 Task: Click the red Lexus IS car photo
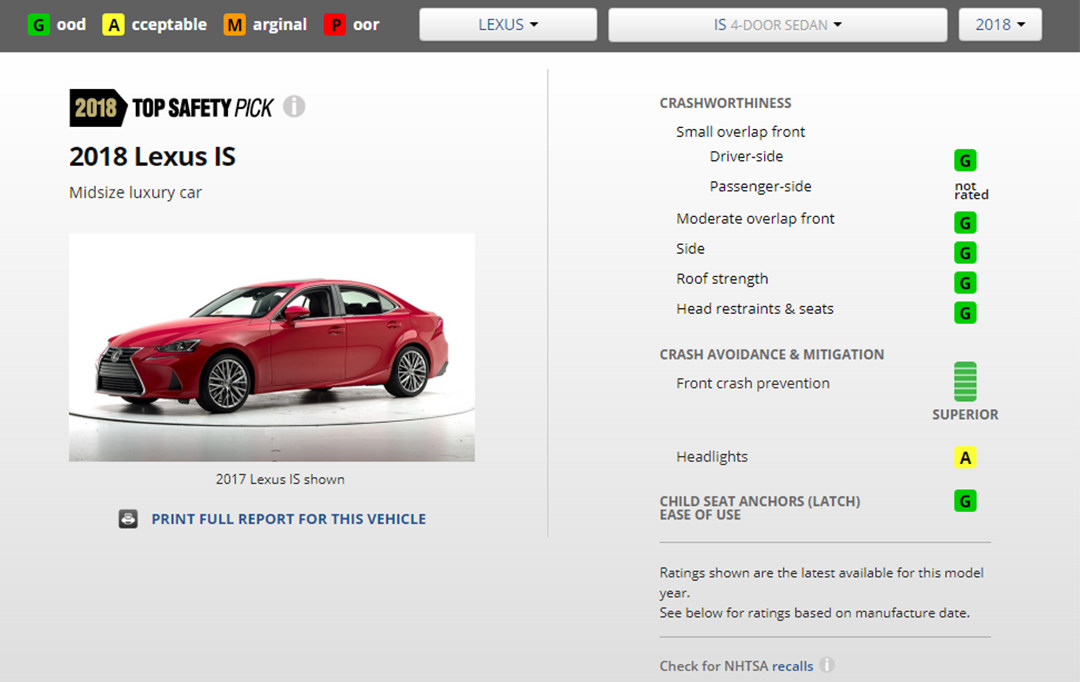click(272, 347)
